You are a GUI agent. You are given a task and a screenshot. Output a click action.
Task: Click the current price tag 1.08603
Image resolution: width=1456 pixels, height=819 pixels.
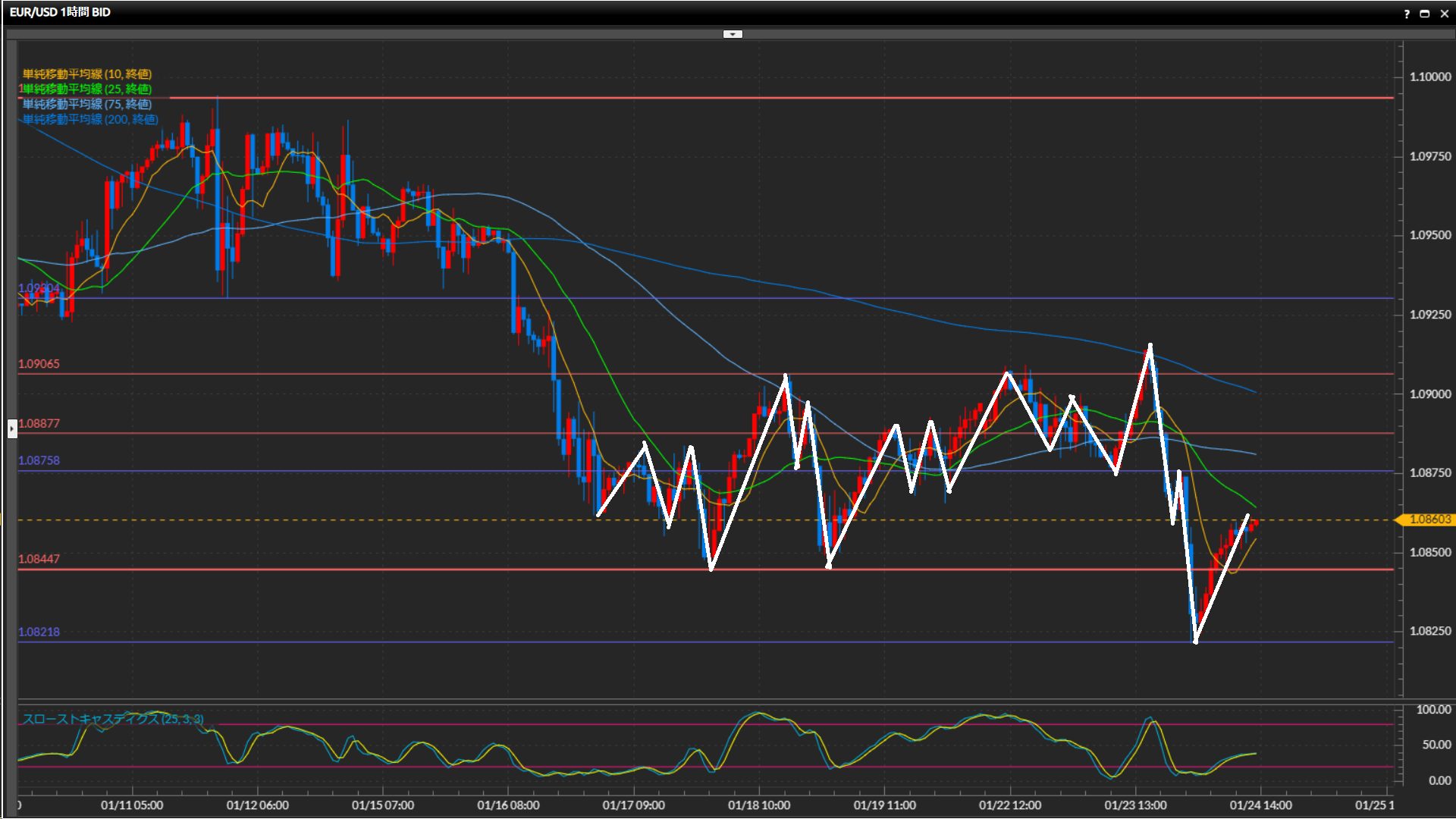pos(1429,519)
